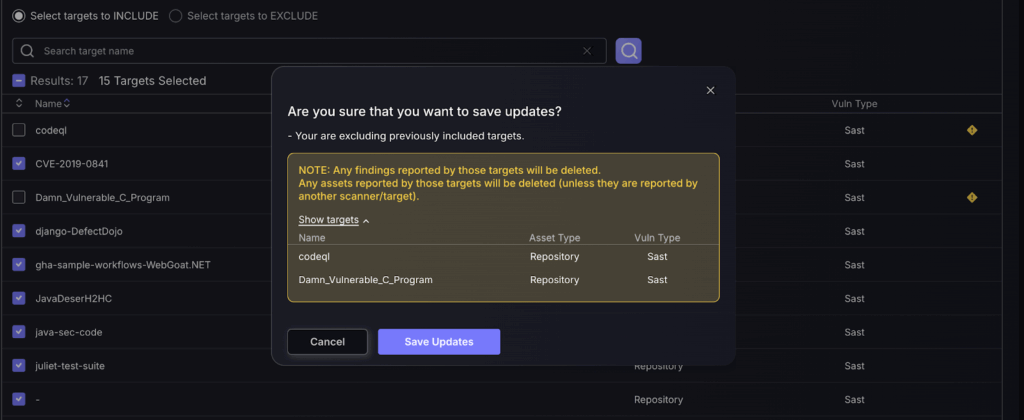Screen dimensions: 1024x420
Task: Uncheck the CVE-2019-0841 checkbox
Action: [19, 163]
